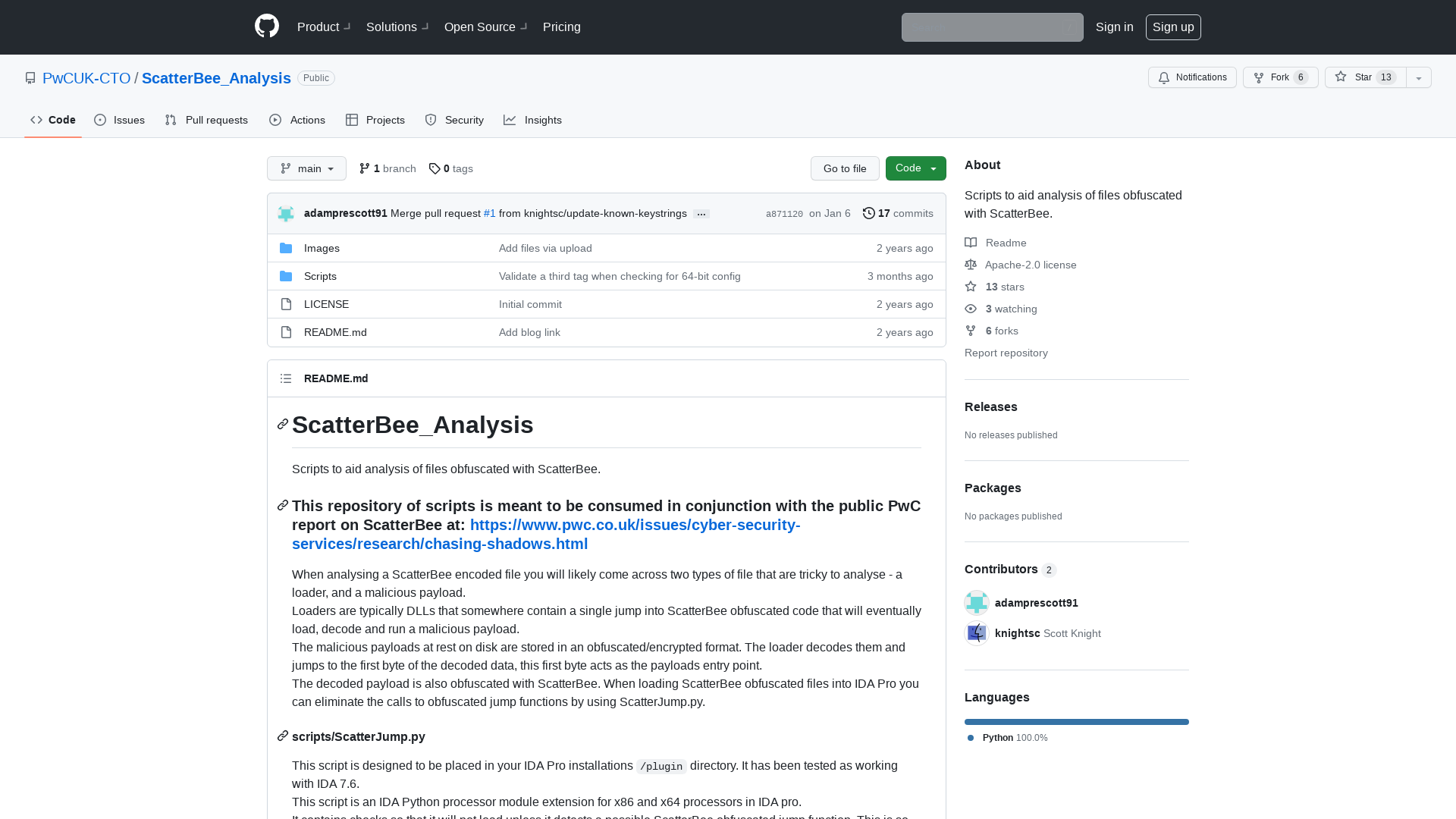Screen dimensions: 1456x819
Task: Open 'Add files via upload' commit message
Action: (x=545, y=248)
